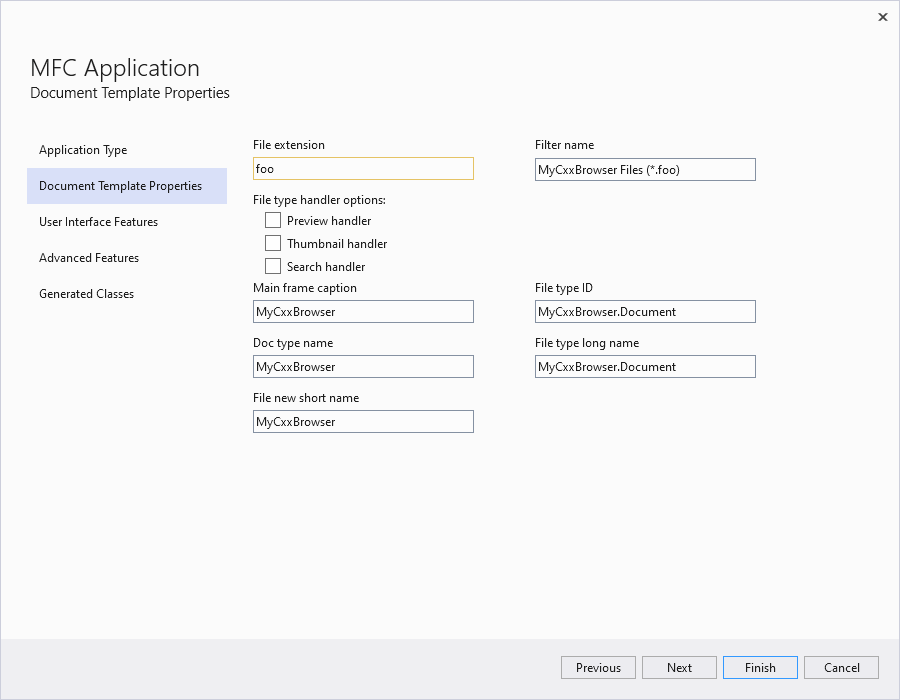Check the Thumbnail handler option
The width and height of the screenshot is (900, 700).
(x=273, y=243)
